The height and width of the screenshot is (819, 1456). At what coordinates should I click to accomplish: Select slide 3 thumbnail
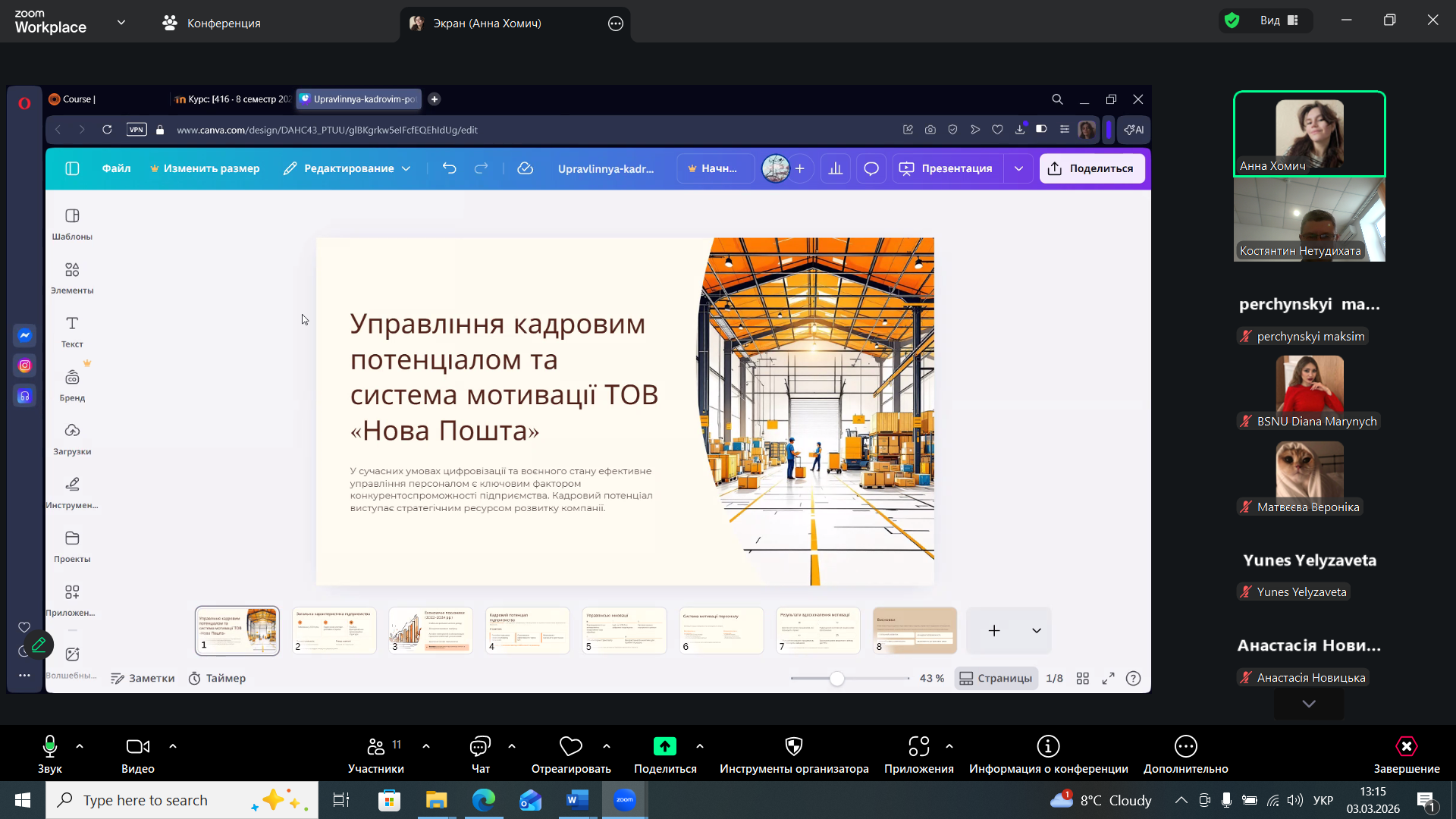[x=430, y=629]
